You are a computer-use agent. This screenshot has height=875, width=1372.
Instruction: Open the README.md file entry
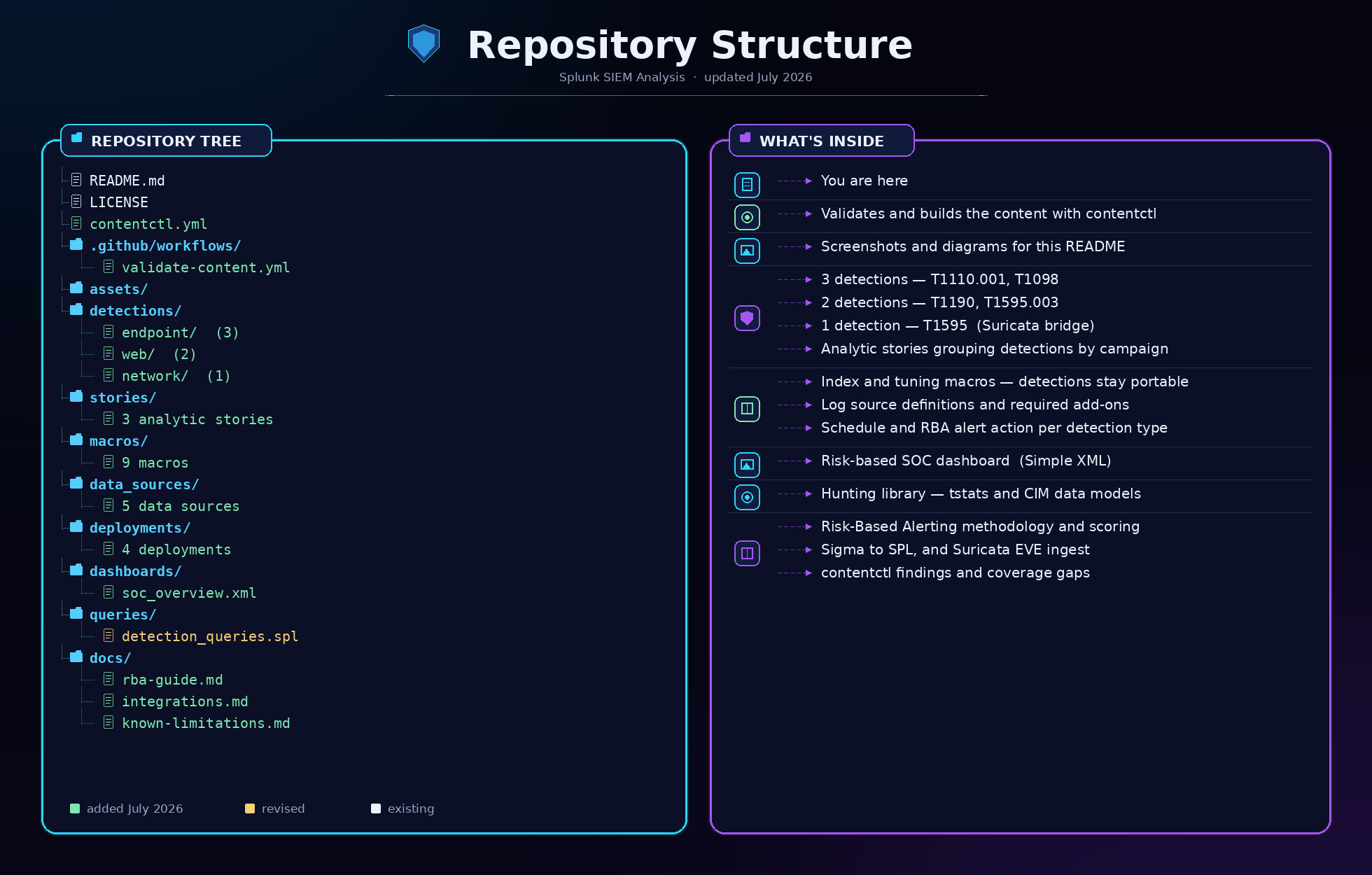point(127,181)
